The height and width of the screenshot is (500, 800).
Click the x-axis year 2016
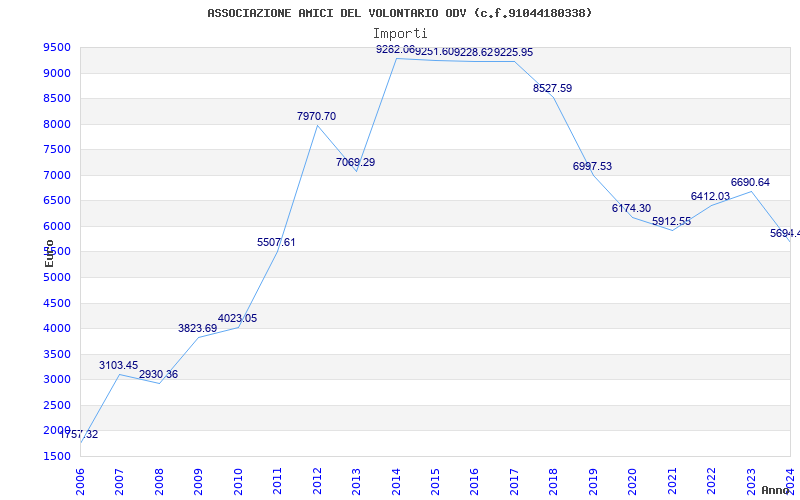click(474, 482)
